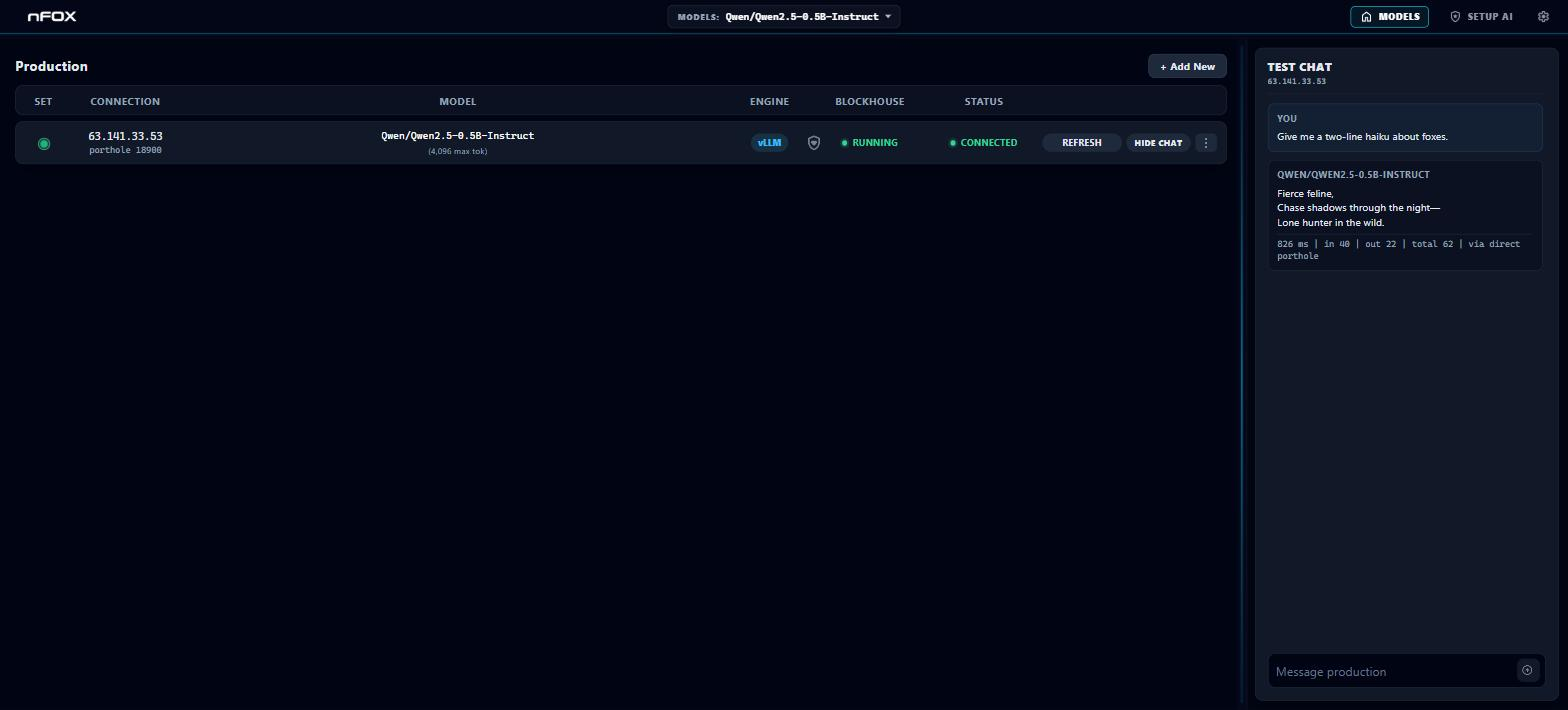Viewport: 1568px width, 710px height.
Task: Click the CONNECTION column header
Action: (125, 102)
